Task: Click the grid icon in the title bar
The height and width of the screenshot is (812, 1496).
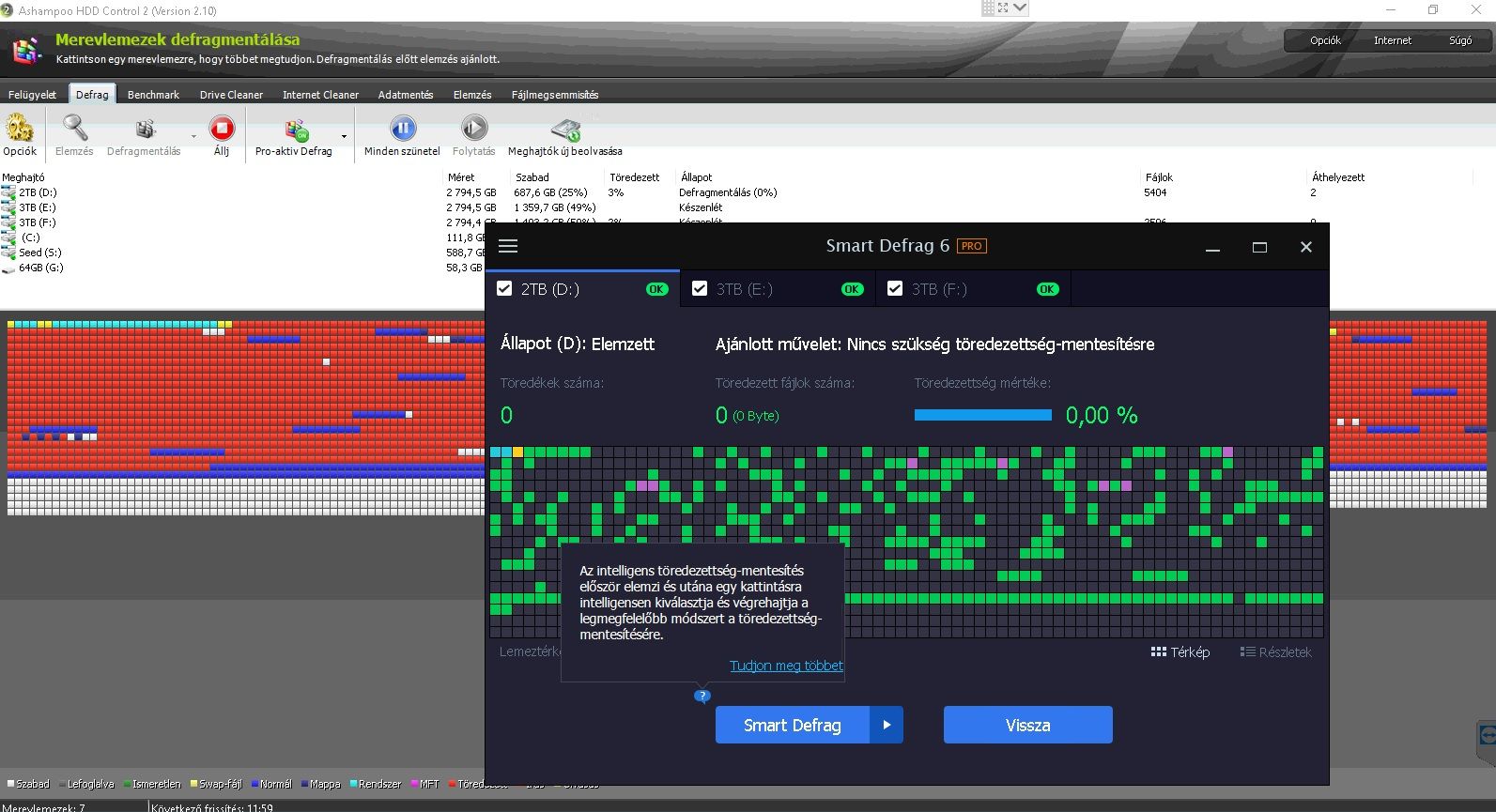Action: pyautogui.click(x=988, y=8)
